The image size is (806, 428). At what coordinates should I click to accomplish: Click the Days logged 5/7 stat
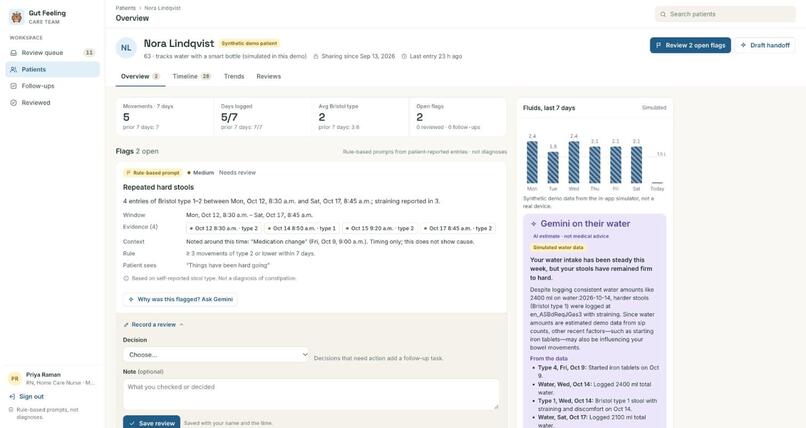click(x=262, y=117)
